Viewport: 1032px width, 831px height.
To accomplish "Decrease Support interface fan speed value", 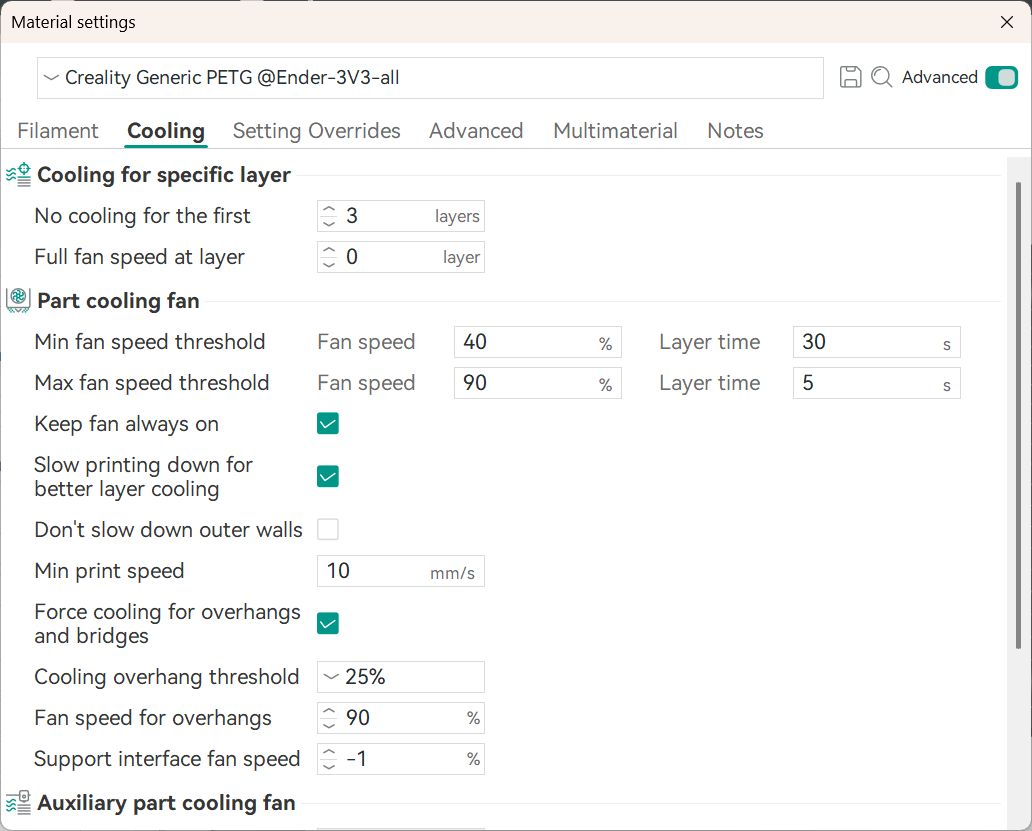I will coord(329,766).
